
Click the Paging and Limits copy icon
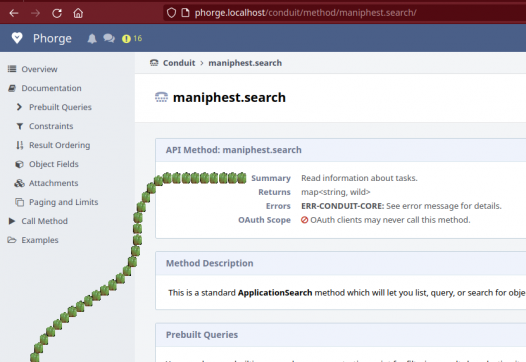tap(19, 202)
